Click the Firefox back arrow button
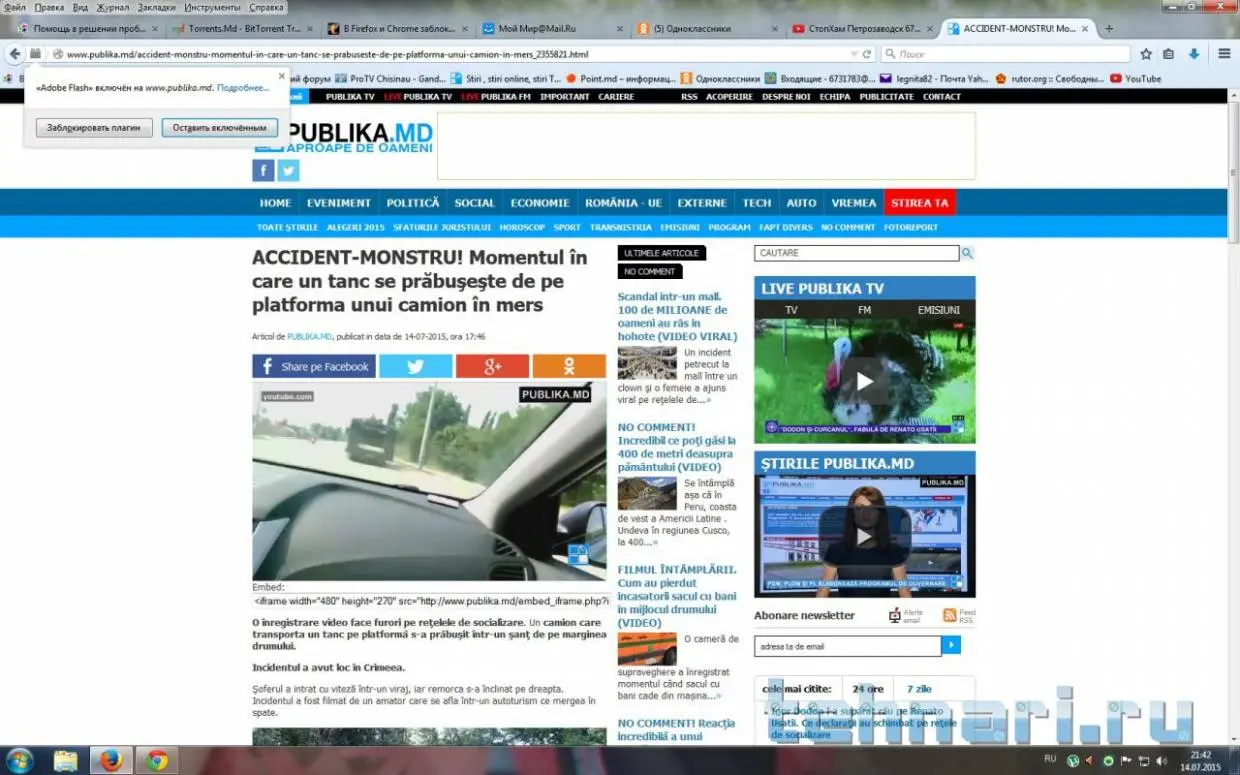1240x775 pixels. tap(14, 54)
